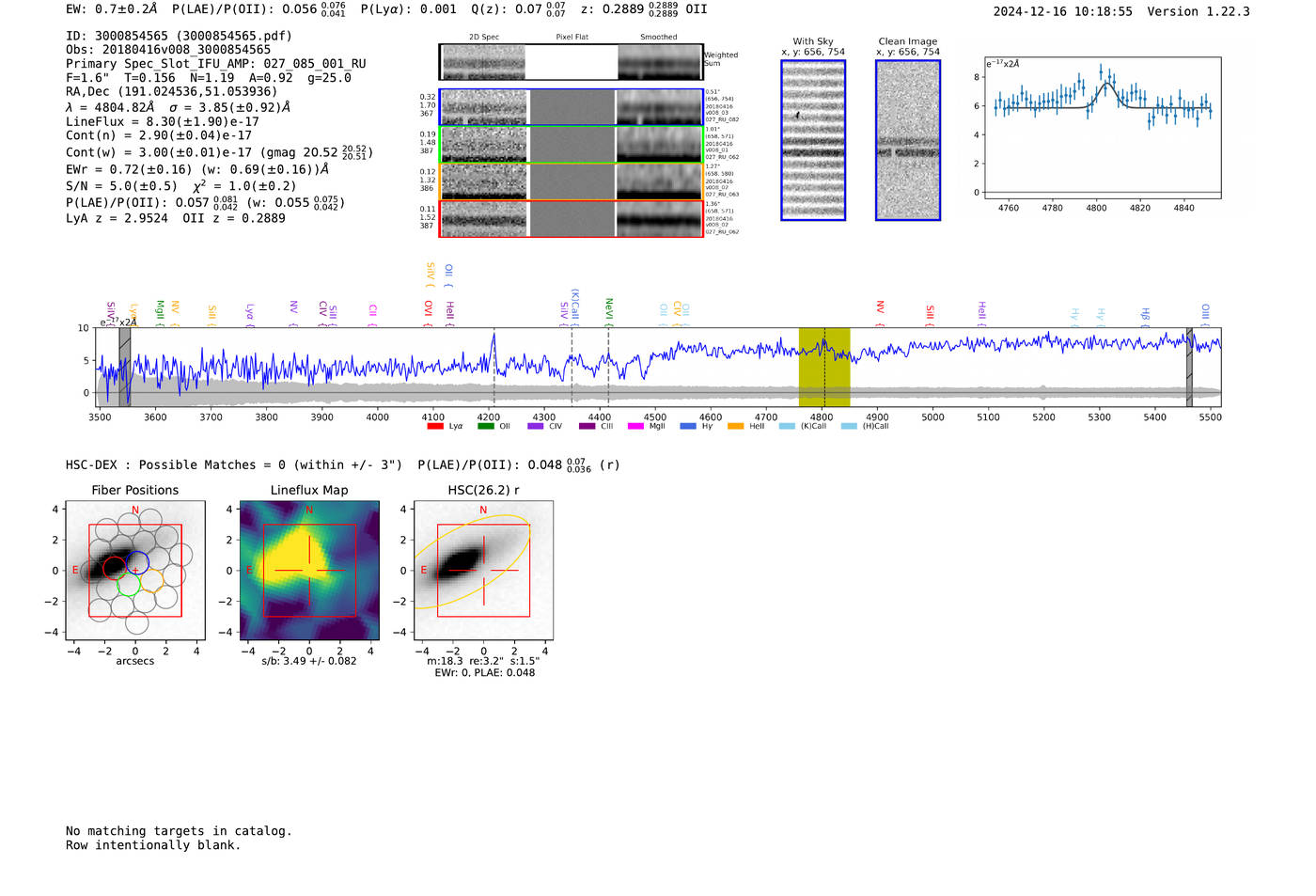Select the CIV legend color box
Screen dimensions: 1316x896
click(x=536, y=426)
